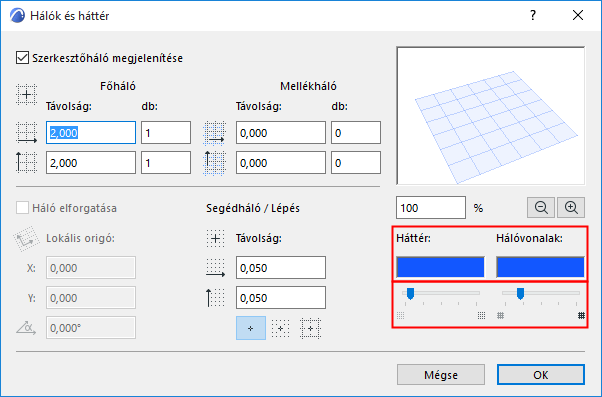Screen dimensions: 602x397
Task: Enable the Háló elforgatása checkbox
Action: point(22,208)
